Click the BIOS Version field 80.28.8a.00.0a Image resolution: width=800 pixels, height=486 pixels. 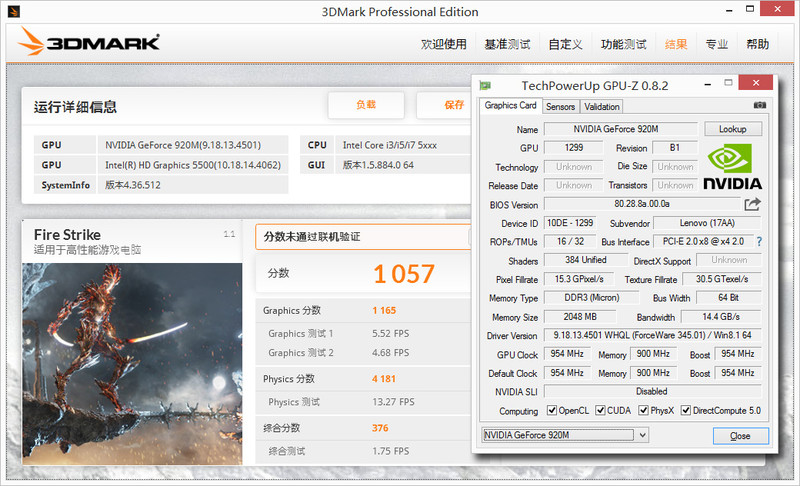click(642, 204)
